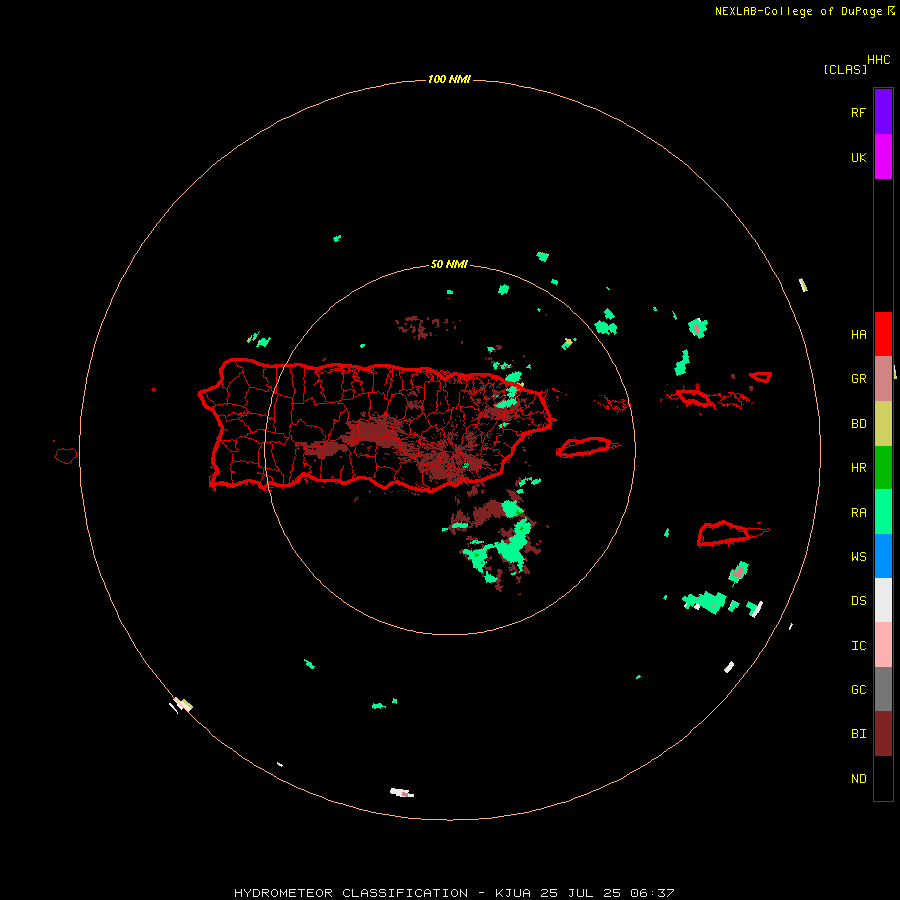Viewport: 900px width, 900px height.
Task: Click the WS legend label
Action: point(858,557)
